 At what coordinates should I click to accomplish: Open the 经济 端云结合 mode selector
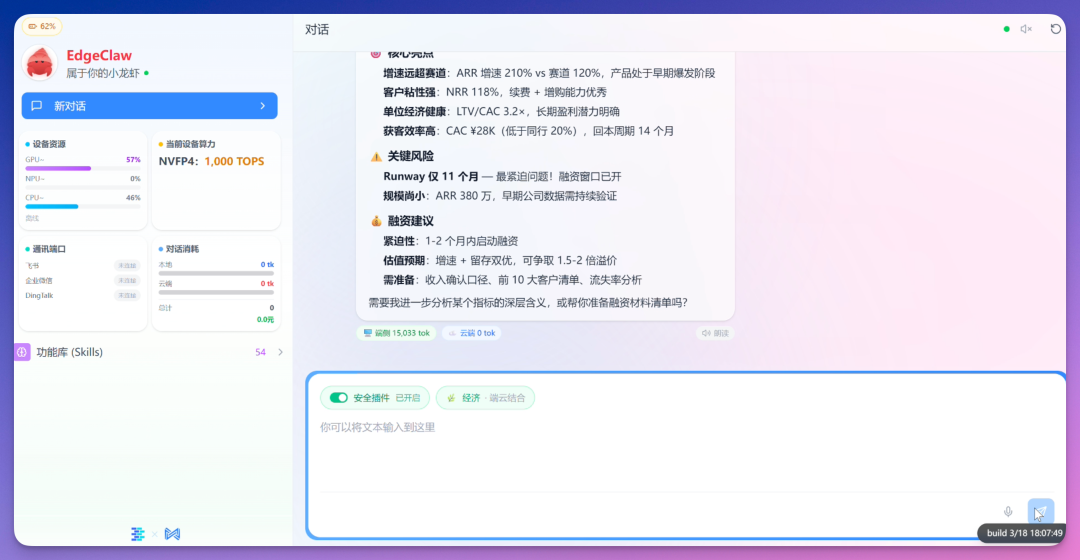pos(486,397)
